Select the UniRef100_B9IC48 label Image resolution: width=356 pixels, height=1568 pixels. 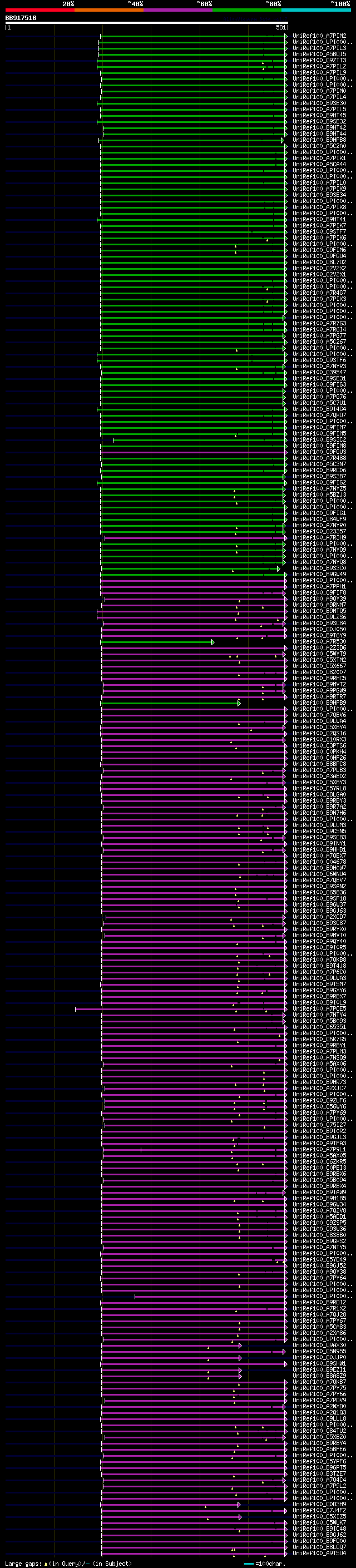click(319, 1529)
